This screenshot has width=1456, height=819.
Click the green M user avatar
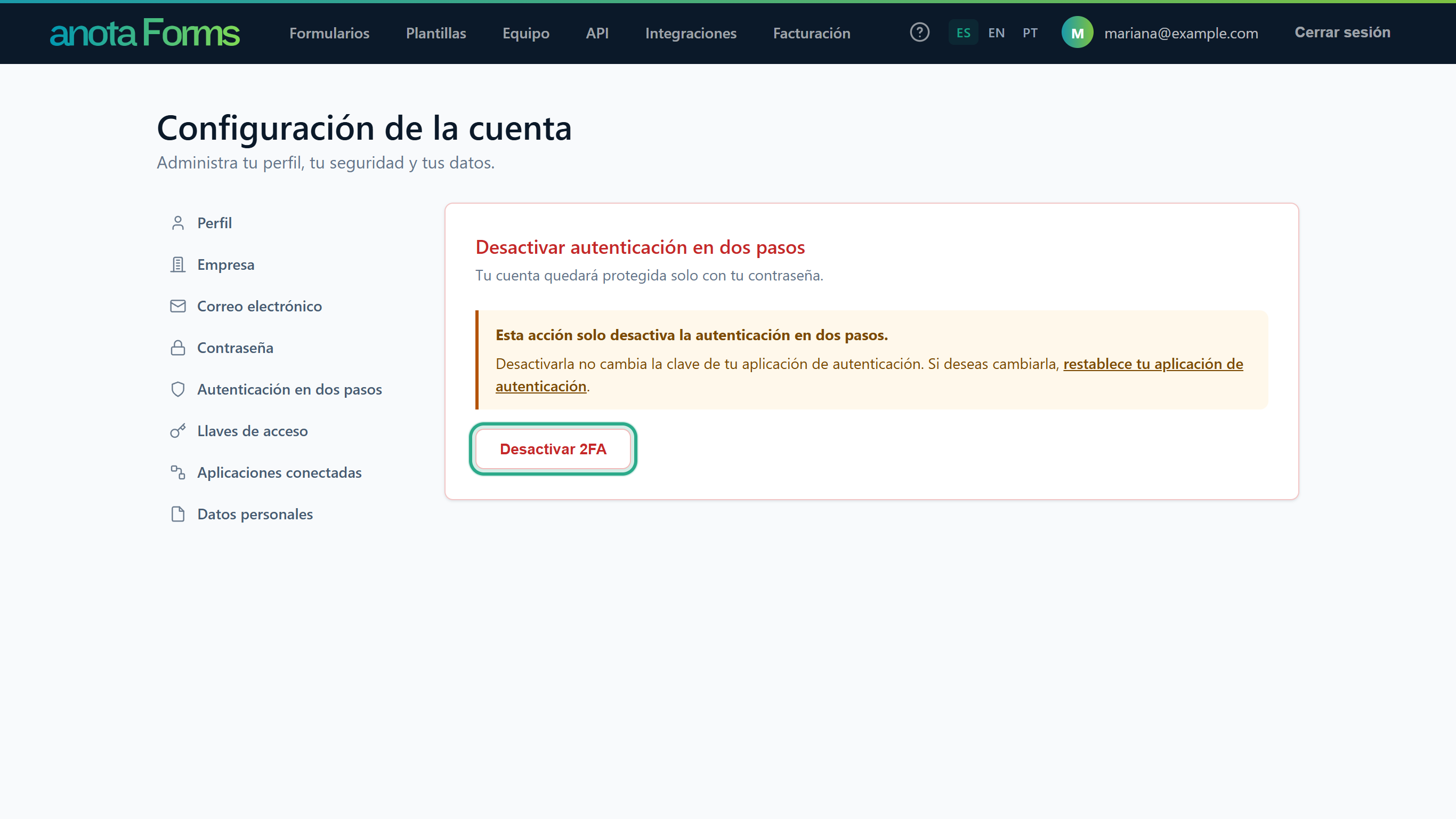tap(1077, 32)
